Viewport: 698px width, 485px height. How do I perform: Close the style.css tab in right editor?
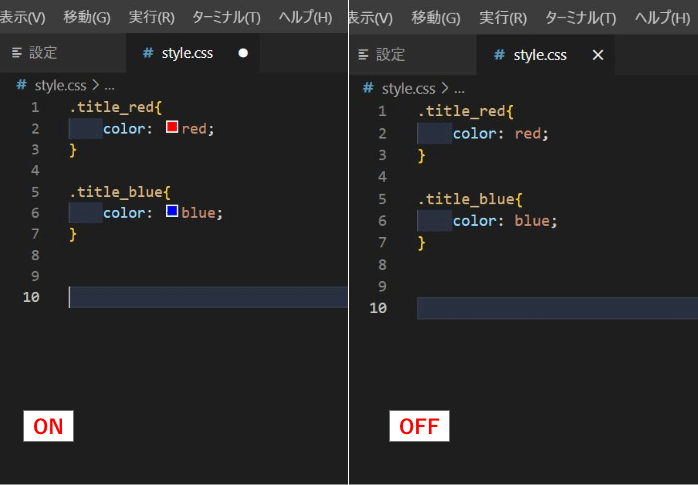(x=598, y=55)
